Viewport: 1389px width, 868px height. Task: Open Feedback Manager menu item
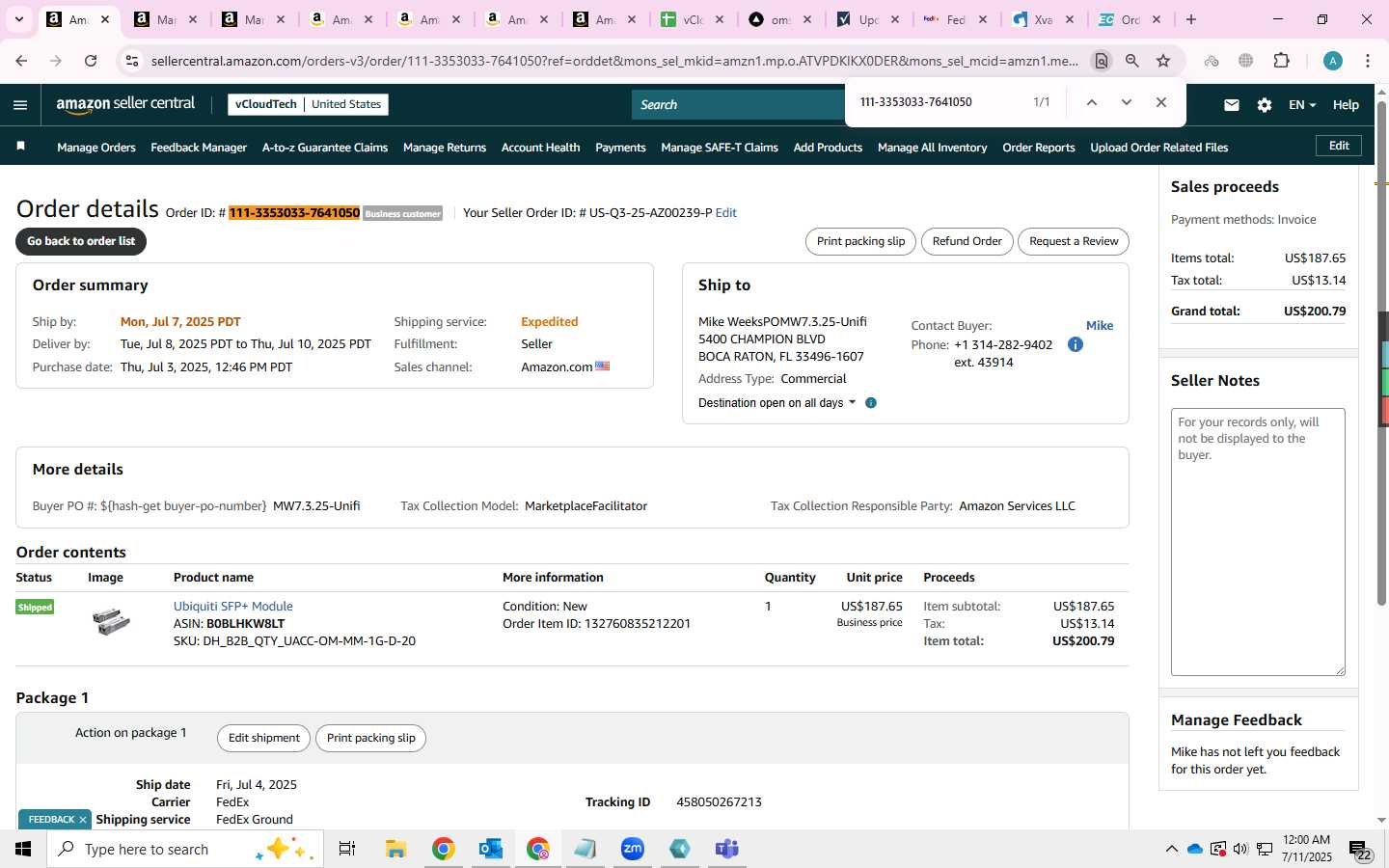pyautogui.click(x=199, y=148)
